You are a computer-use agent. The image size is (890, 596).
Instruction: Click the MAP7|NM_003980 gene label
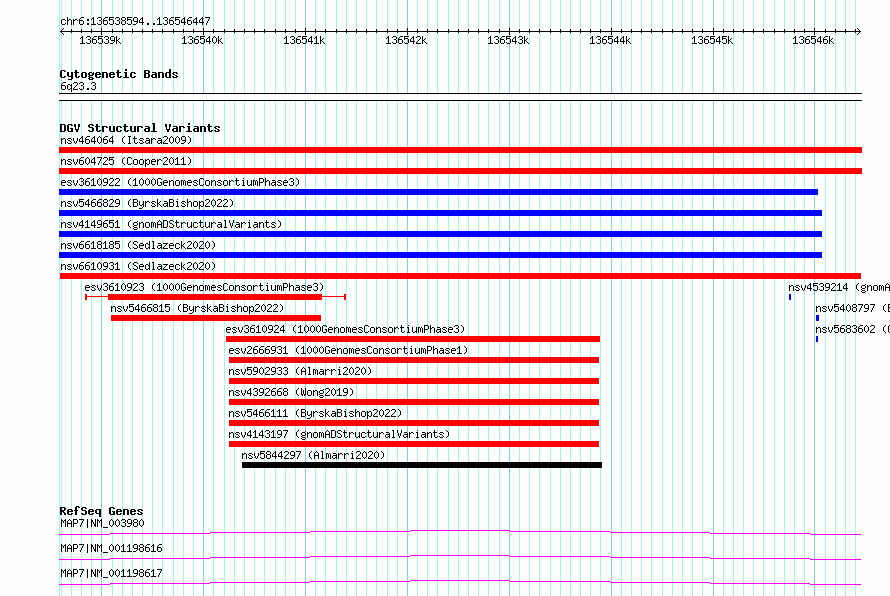(x=102, y=523)
